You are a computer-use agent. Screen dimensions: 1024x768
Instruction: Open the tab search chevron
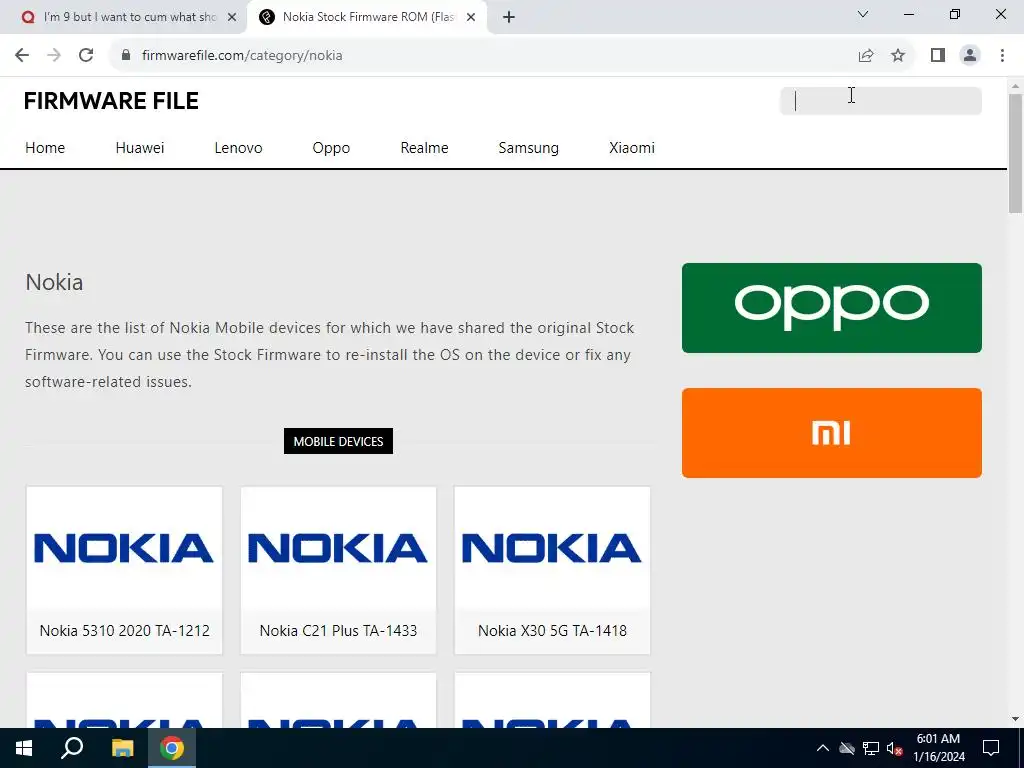863,14
